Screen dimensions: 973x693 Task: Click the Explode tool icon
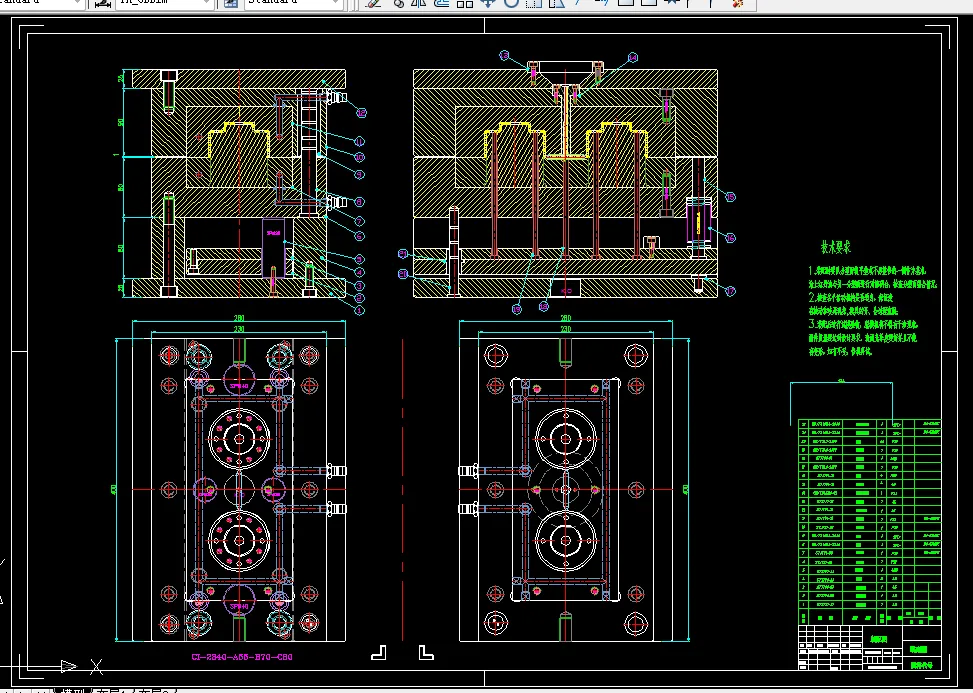point(738,3)
